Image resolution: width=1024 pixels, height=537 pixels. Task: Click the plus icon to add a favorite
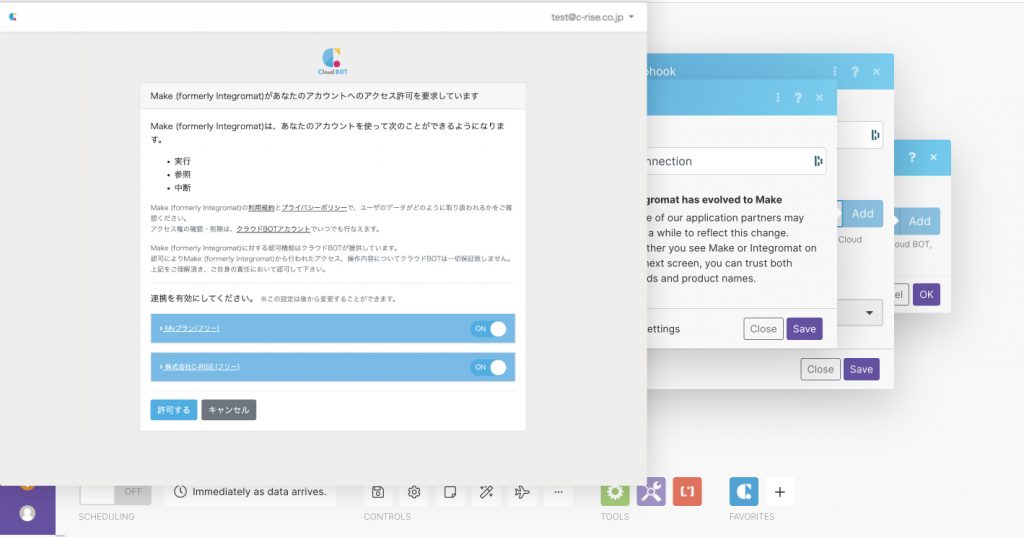[780, 492]
